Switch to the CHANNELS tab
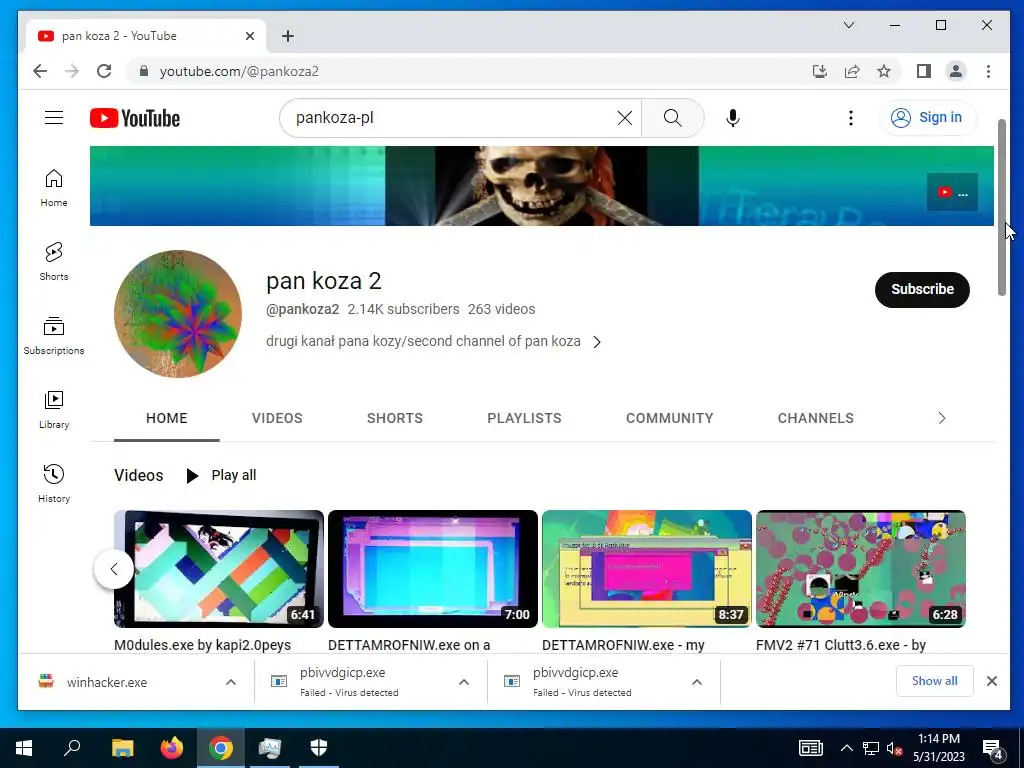The image size is (1024, 768). click(815, 418)
